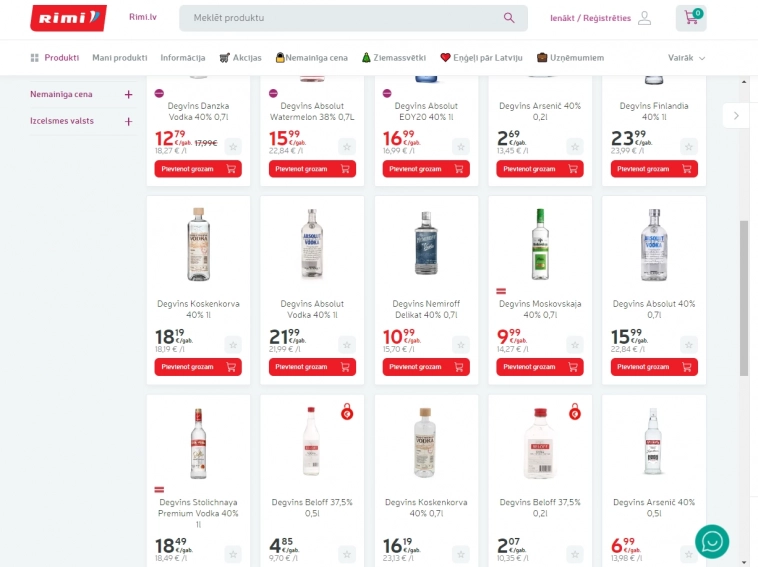Click the Produkti grid icon
This screenshot has width=758, height=567.
point(35,58)
